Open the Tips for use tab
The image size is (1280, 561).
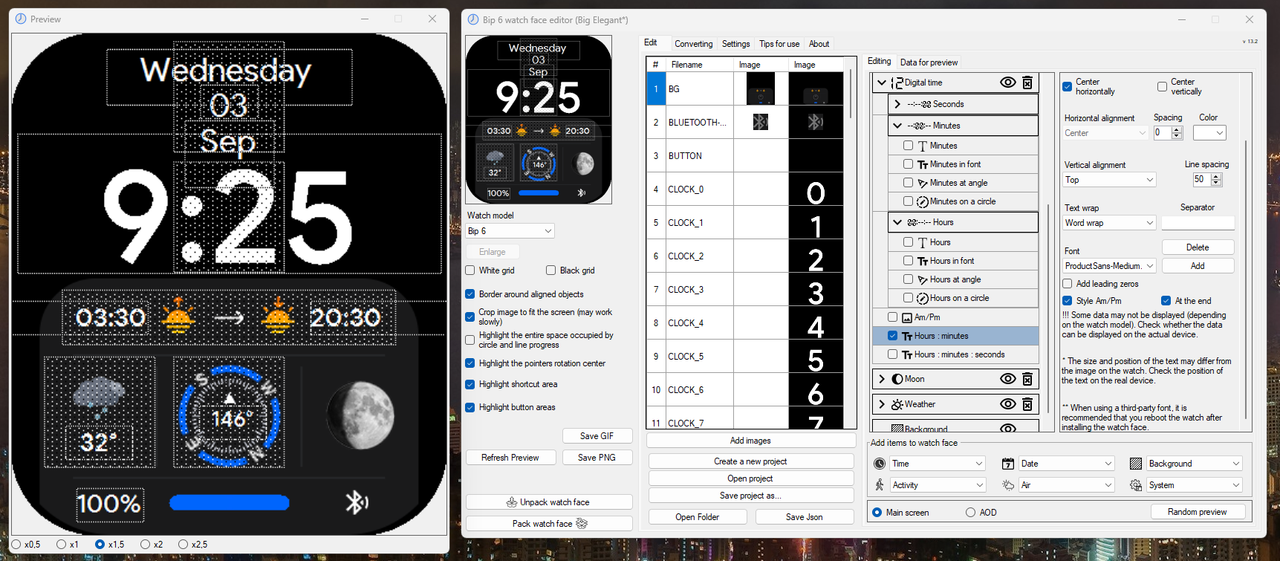click(779, 44)
